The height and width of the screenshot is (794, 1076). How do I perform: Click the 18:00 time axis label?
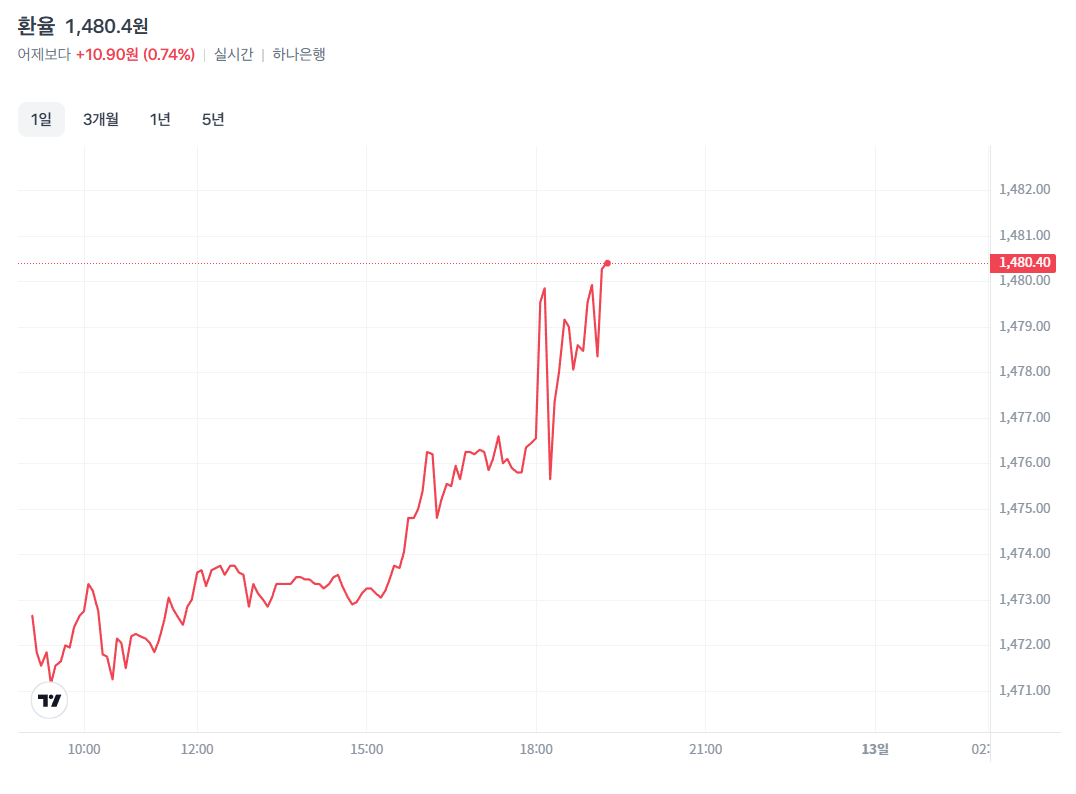point(537,749)
